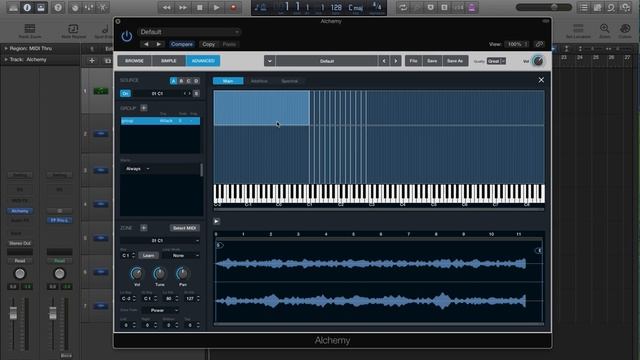This screenshot has height=360, width=640.
Task: Click the Logic stop transport button
Action: click(x=200, y=7)
